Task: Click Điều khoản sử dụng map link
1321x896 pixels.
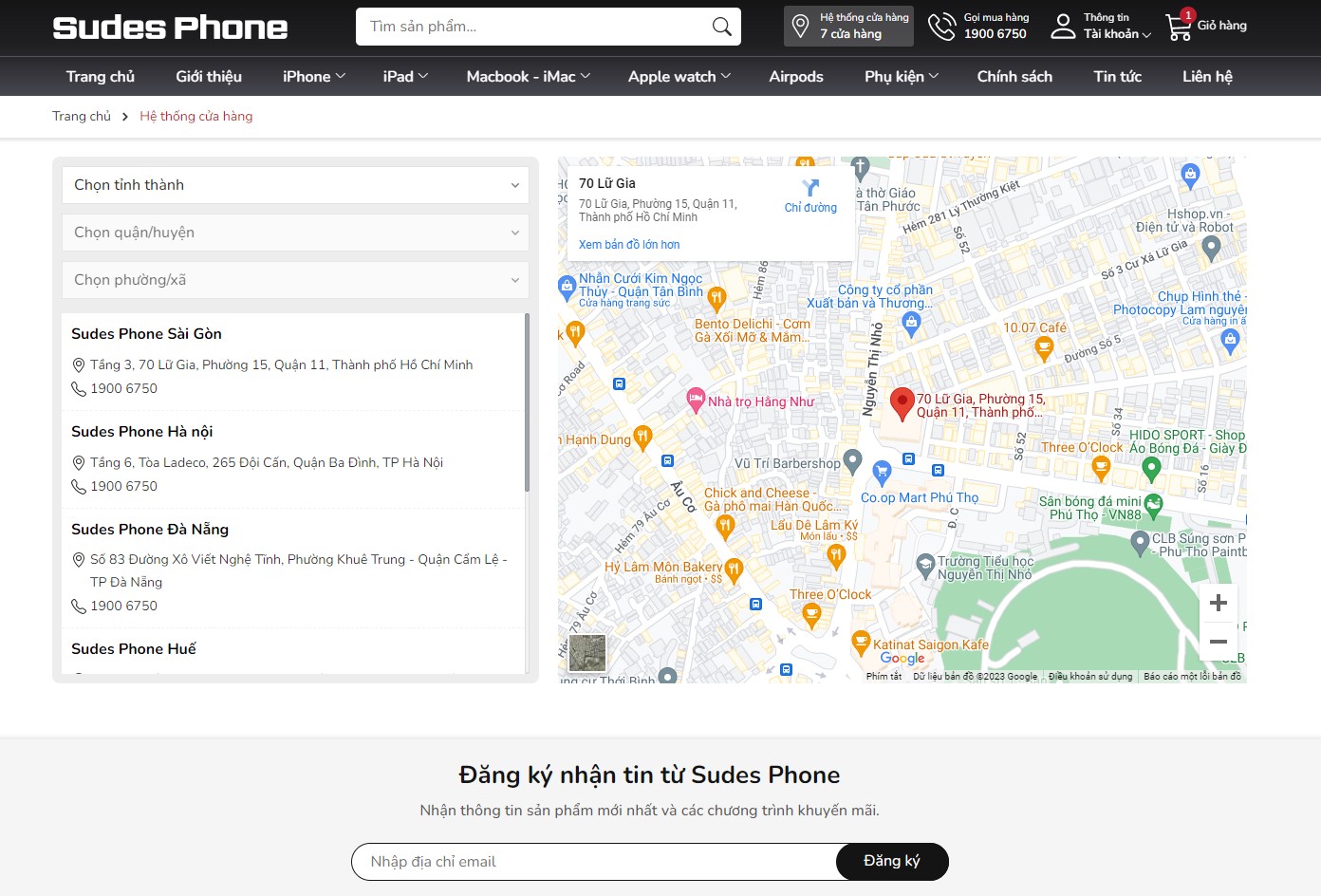Action: click(x=1090, y=677)
